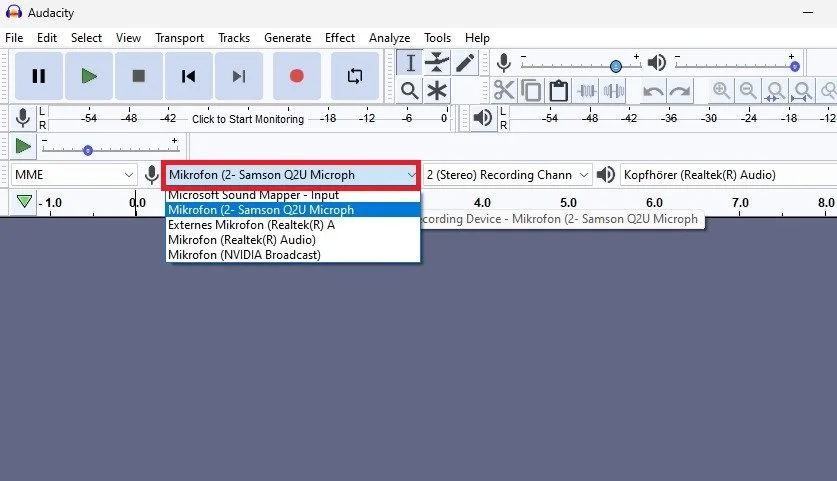837x481 pixels.
Task: Click Trim audio outside selection icon
Action: point(586,91)
